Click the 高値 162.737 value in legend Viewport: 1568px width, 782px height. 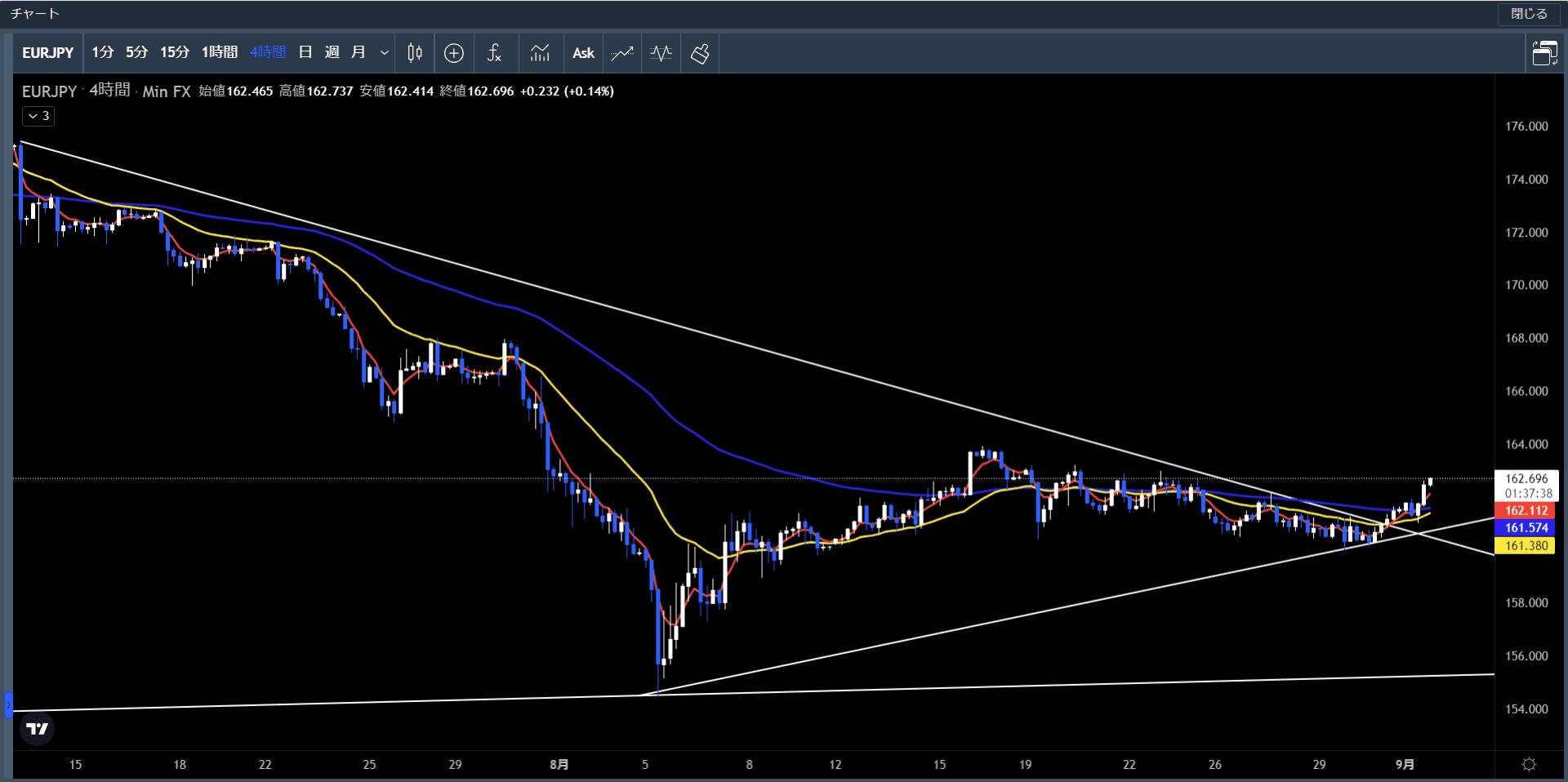[x=316, y=91]
